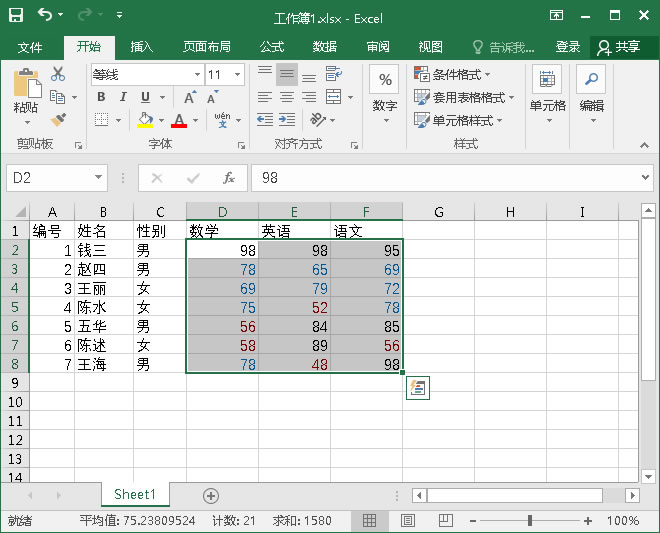Click the Insert Function fx icon
Viewport: 660px width, 533px height.
[x=229, y=178]
